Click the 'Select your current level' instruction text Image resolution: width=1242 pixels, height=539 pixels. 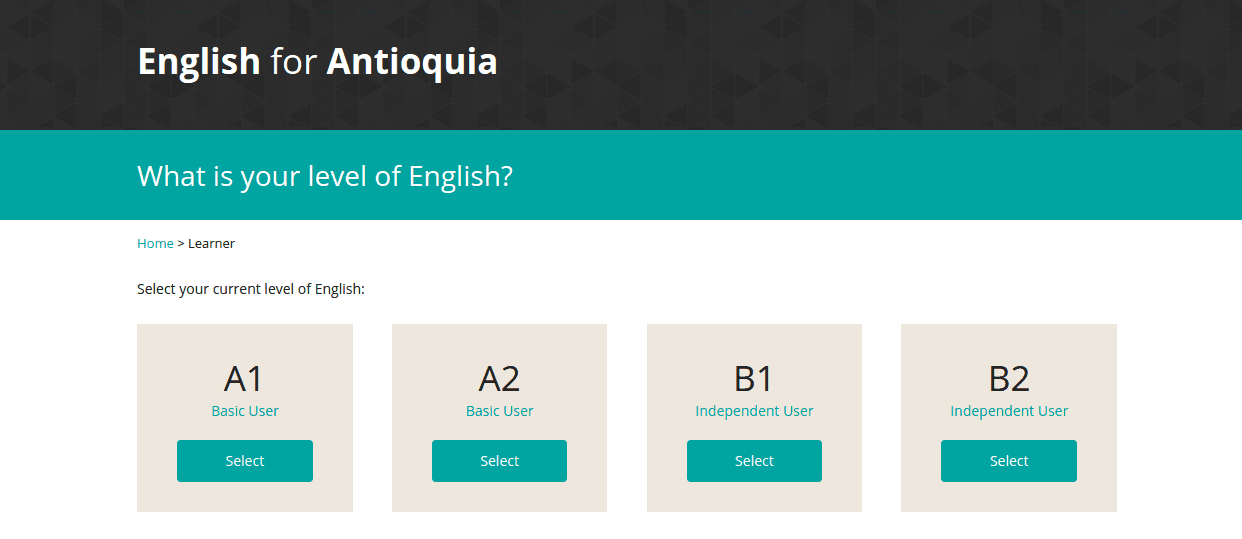click(251, 289)
